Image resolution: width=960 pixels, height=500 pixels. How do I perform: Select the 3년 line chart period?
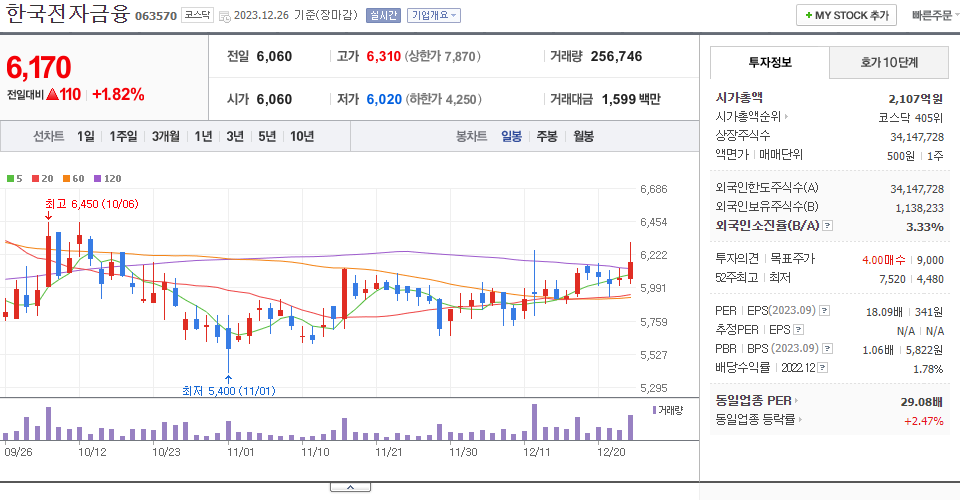pyautogui.click(x=235, y=136)
